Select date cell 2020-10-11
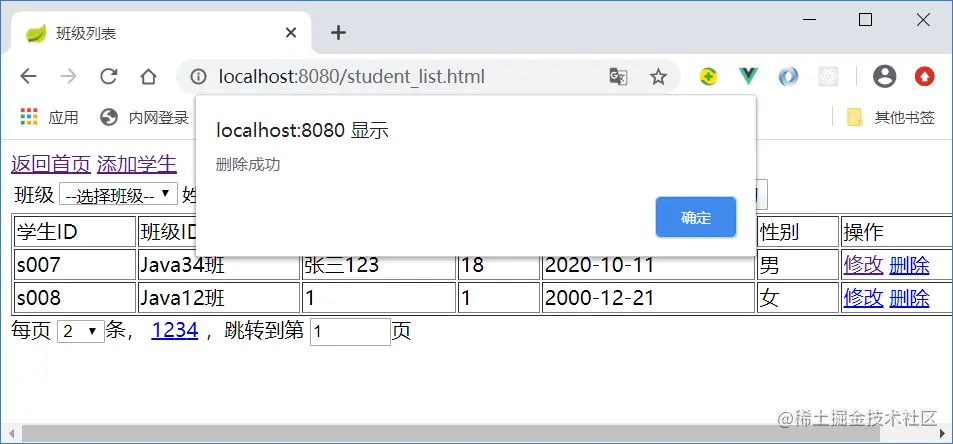953x444 pixels. pyautogui.click(x=649, y=265)
